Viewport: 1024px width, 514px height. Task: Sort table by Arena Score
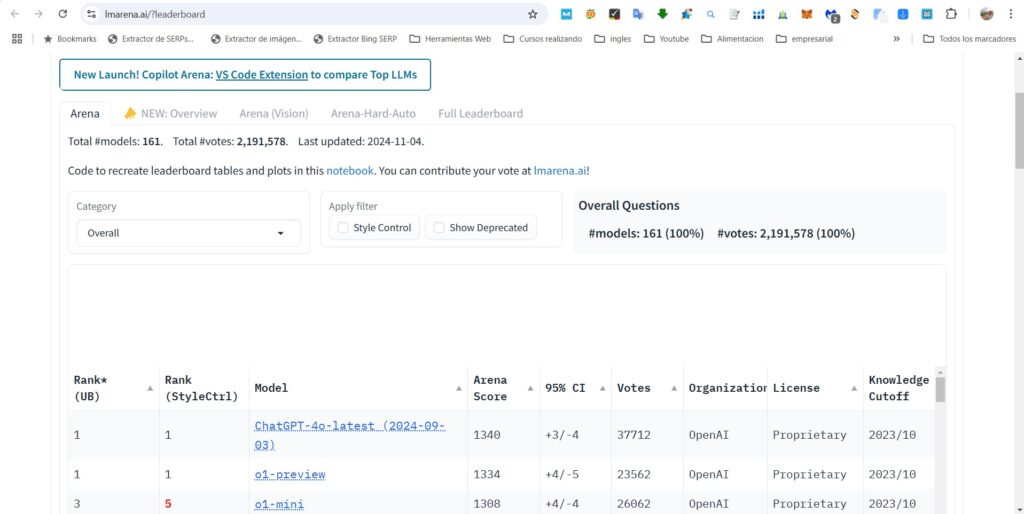coord(530,388)
